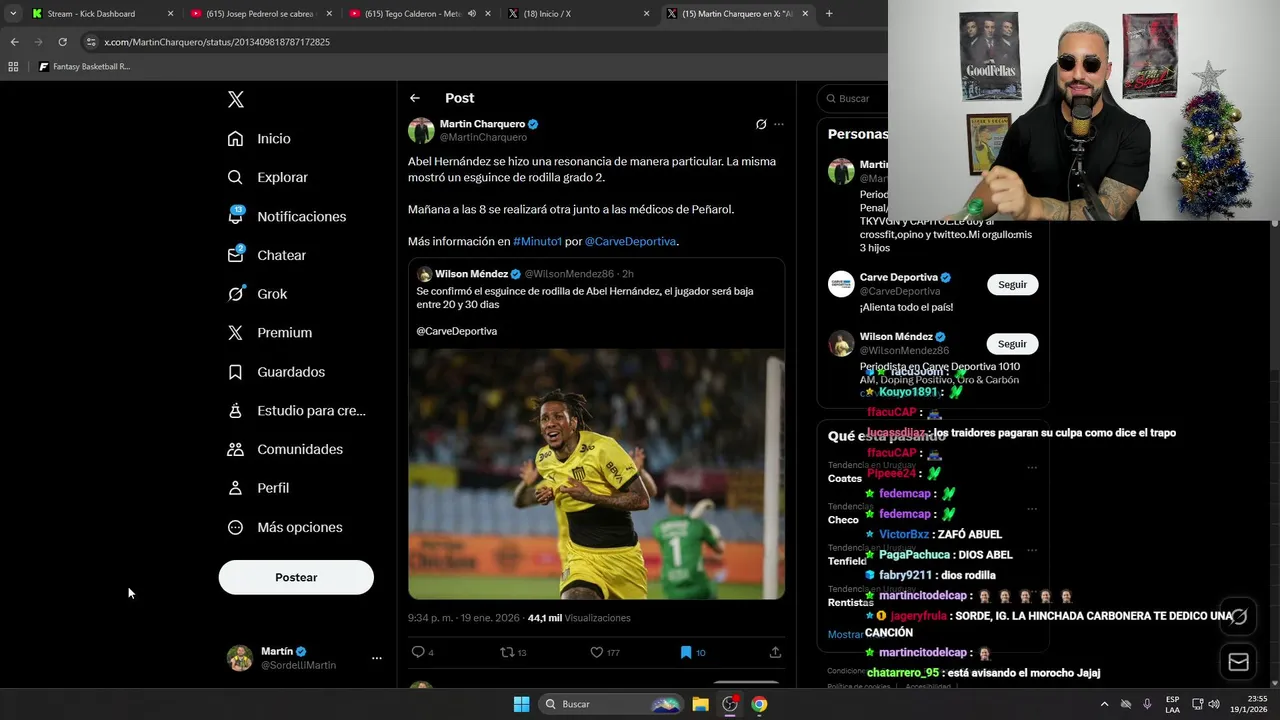Image resolution: width=1280 pixels, height=720 pixels.
Task: Open more options for Coates trend
Action: tap(1032, 467)
